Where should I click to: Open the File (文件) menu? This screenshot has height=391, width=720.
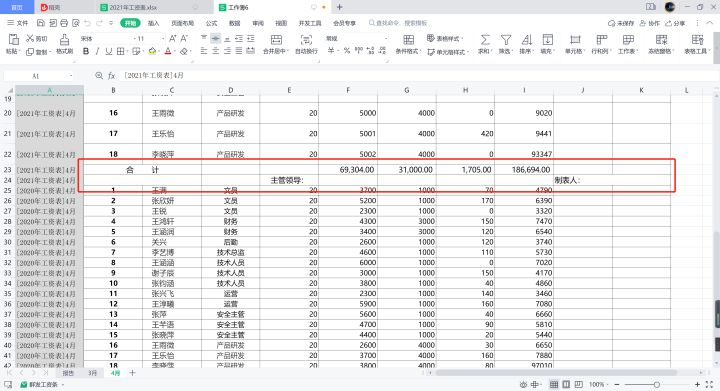(18, 23)
